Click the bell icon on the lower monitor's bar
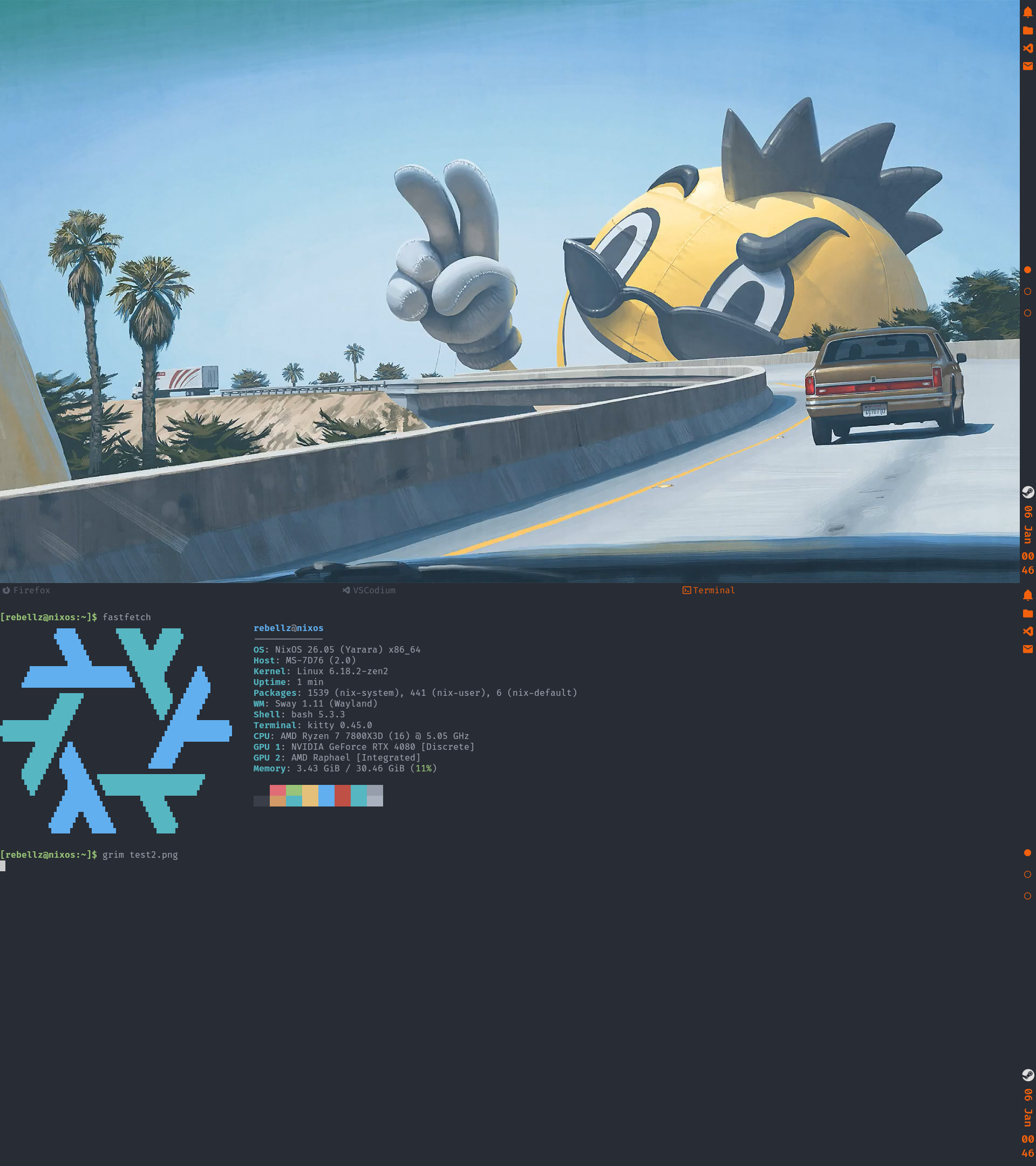1036x1166 pixels. (x=1028, y=595)
